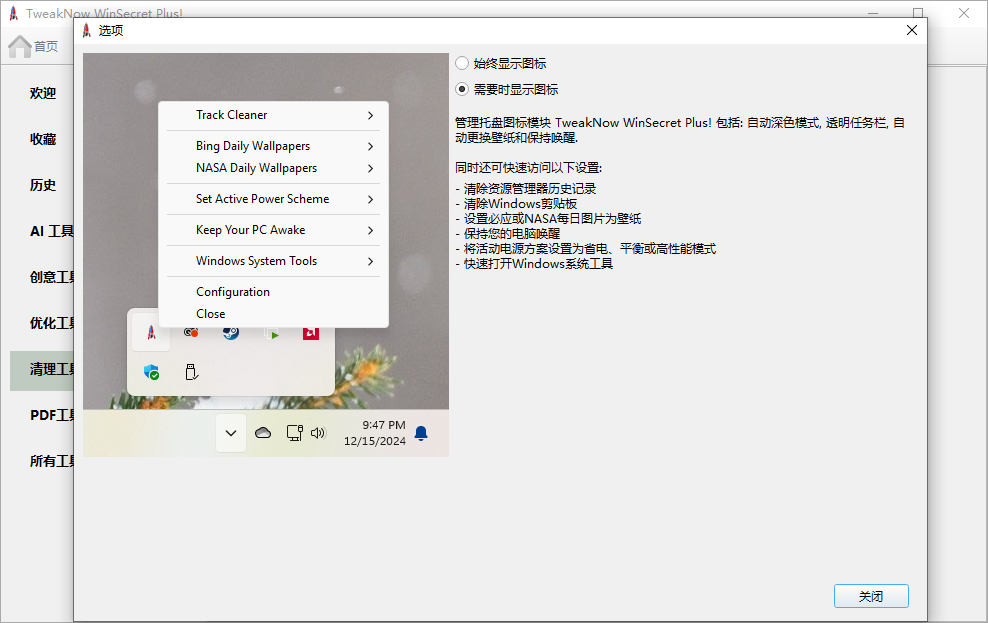Minimize the TweakNow WinSecret Plus main window
This screenshot has width=988, height=623.
coord(873,13)
